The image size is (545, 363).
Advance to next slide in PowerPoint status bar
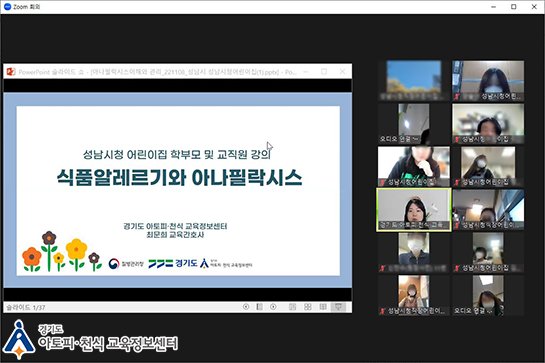(x=273, y=307)
